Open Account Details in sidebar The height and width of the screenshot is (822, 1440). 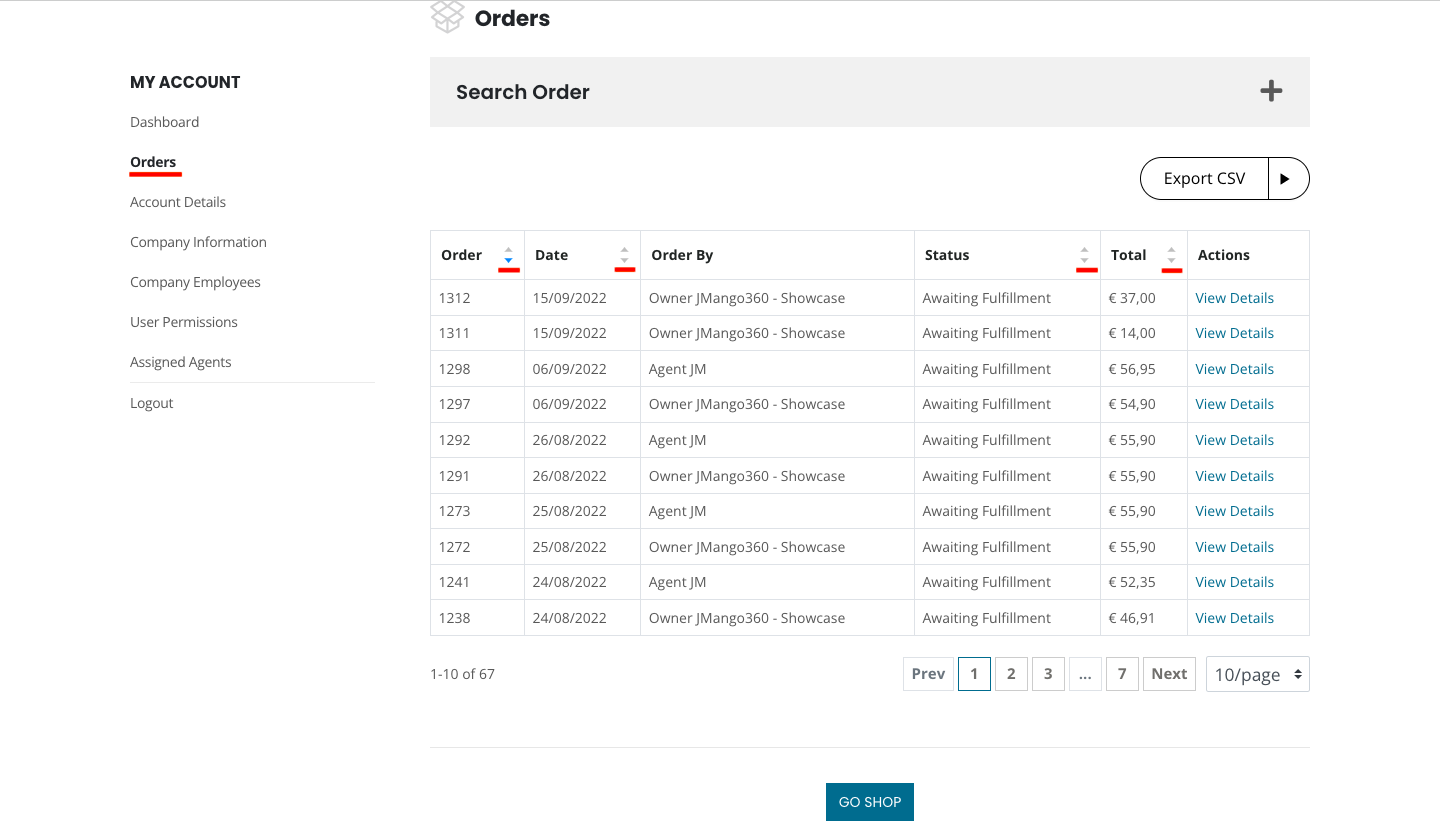click(178, 202)
